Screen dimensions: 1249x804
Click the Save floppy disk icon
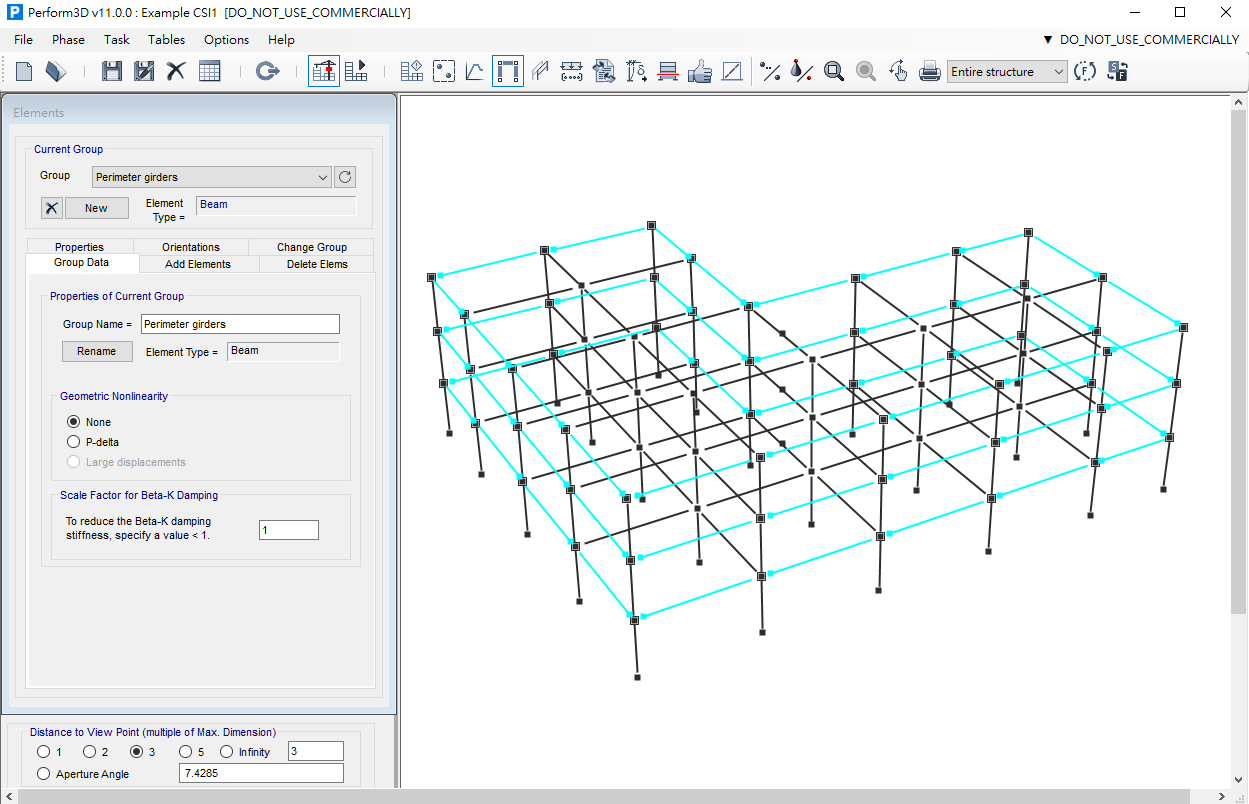pos(112,71)
